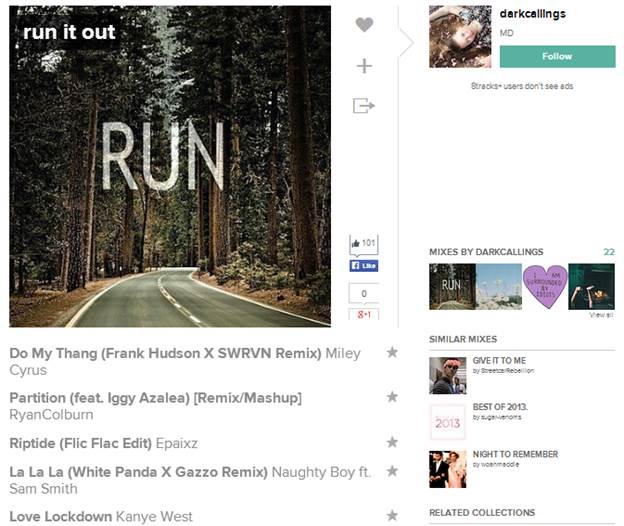The height and width of the screenshot is (526, 624).
Task: Open the Give It To Me mix
Action: point(499,360)
